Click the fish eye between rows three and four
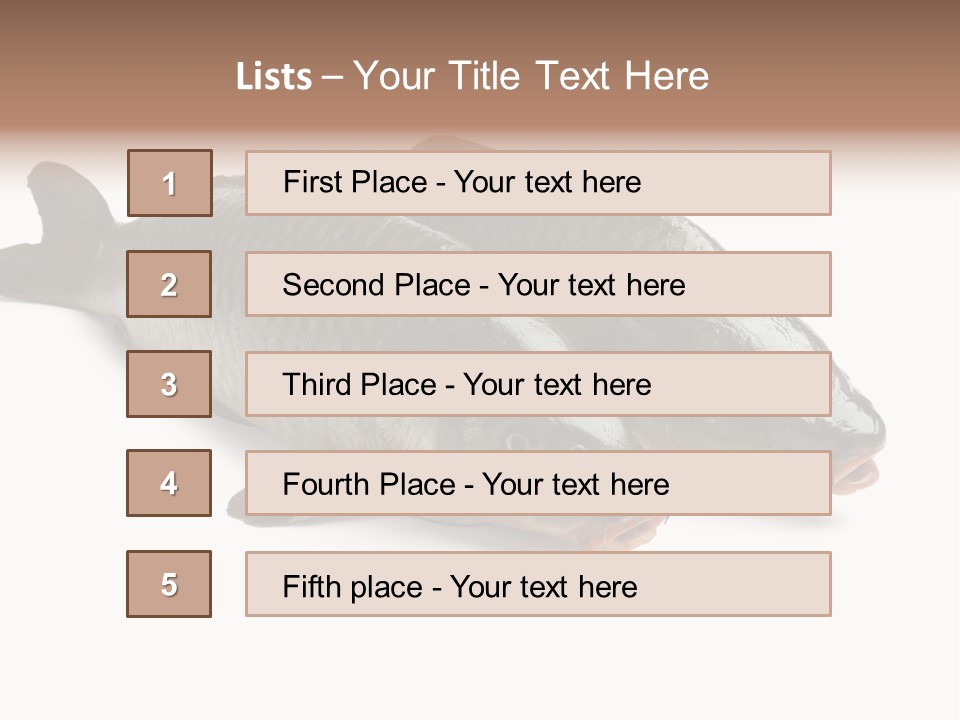Screen dimensions: 960x720 (x=517, y=437)
